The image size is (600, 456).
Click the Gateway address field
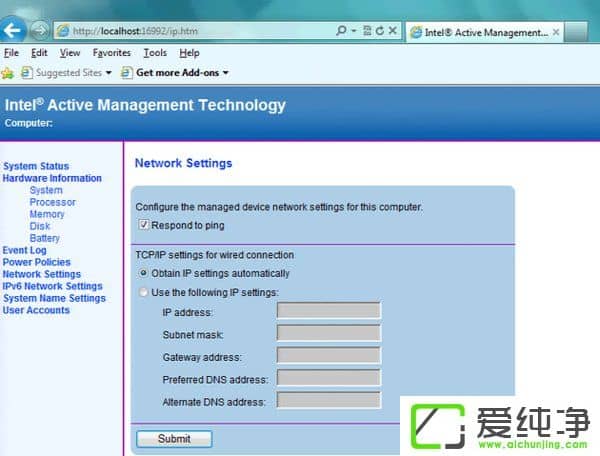[329, 355]
